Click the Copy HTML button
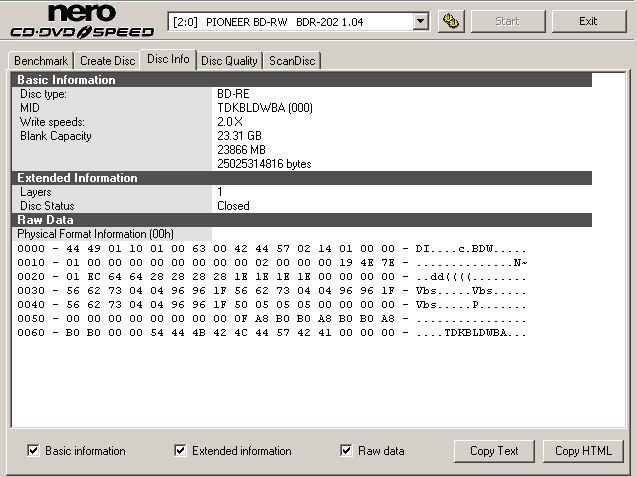 point(583,451)
